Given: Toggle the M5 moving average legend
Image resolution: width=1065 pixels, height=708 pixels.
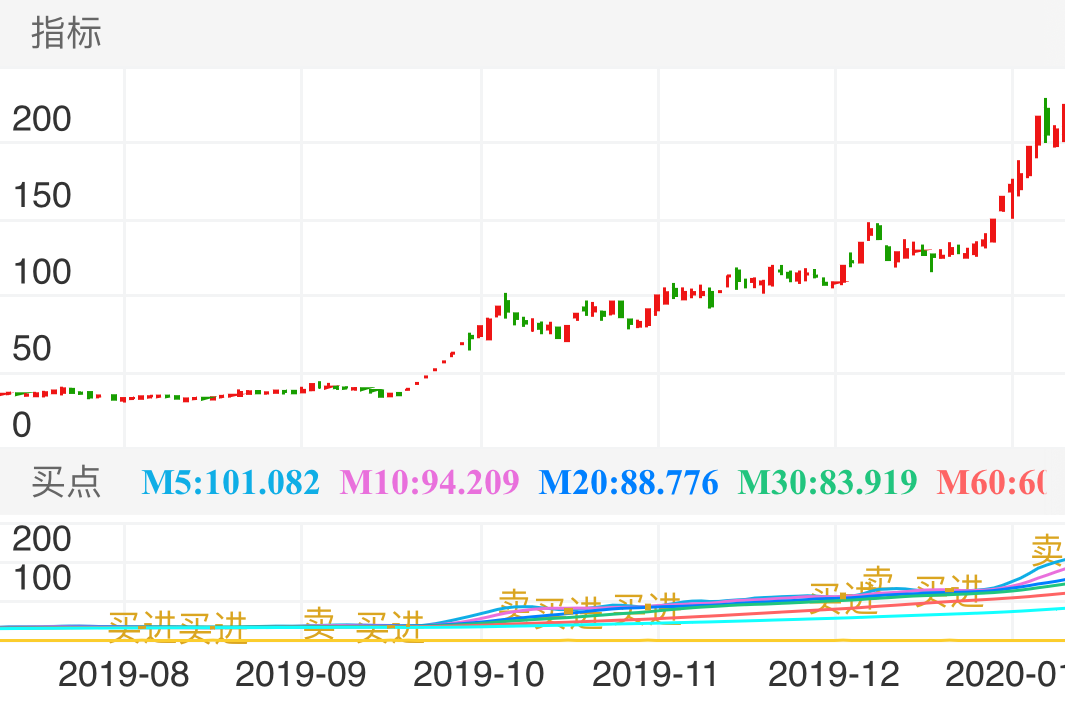Looking at the screenshot, I should pos(230,483).
